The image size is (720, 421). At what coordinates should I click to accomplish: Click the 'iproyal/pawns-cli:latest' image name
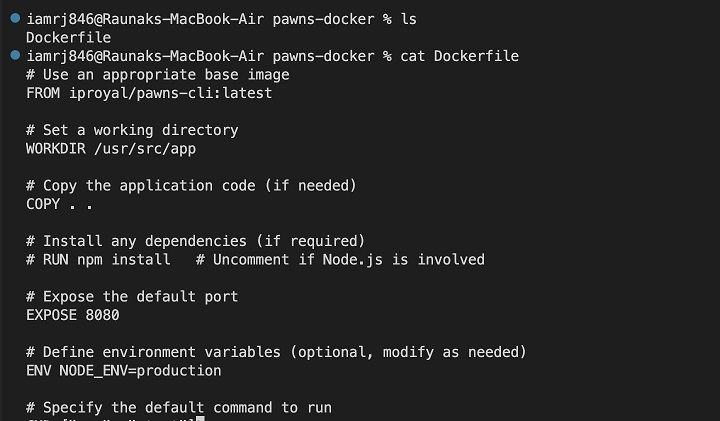[170, 93]
